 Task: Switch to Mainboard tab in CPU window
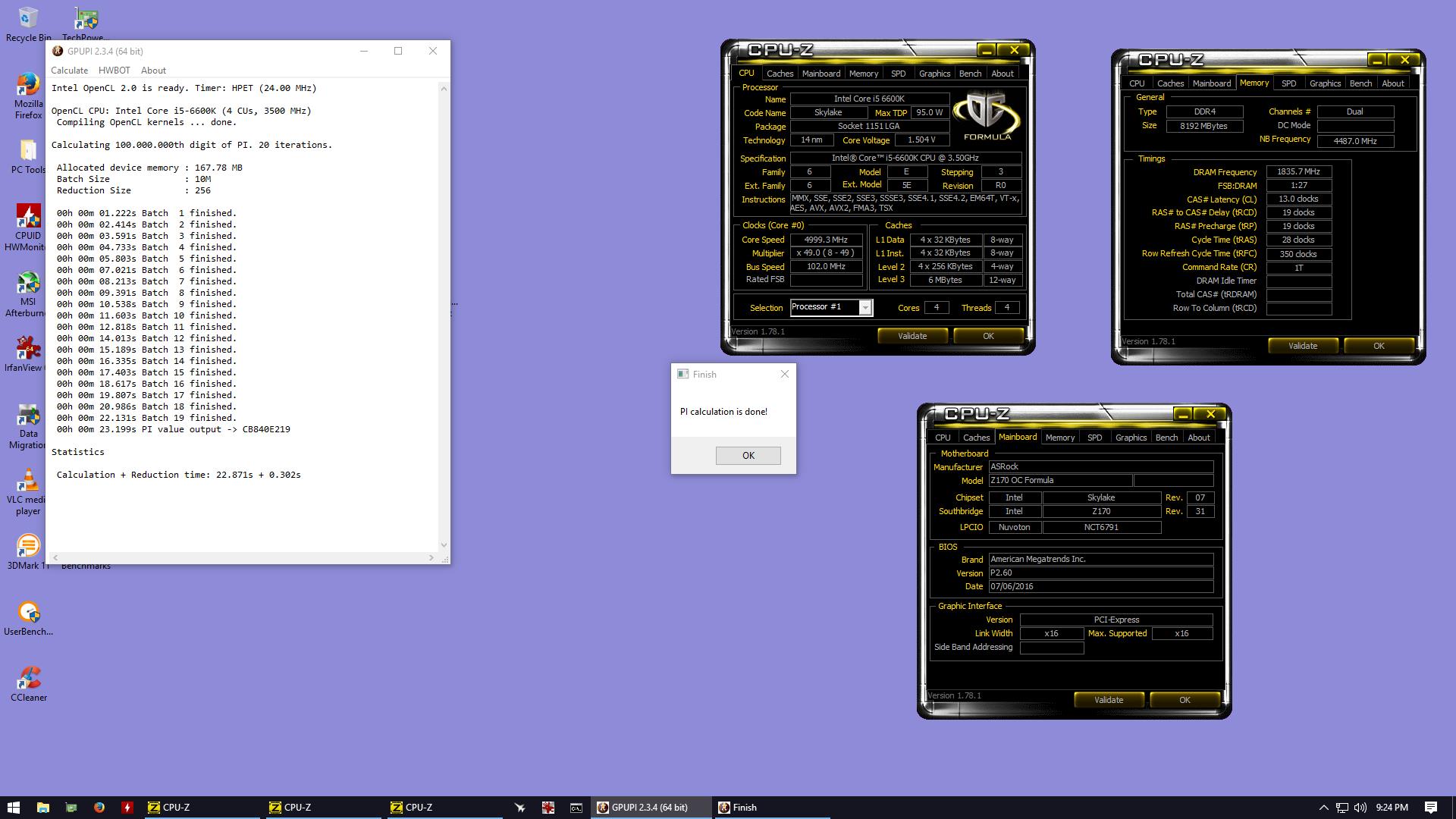click(x=821, y=74)
